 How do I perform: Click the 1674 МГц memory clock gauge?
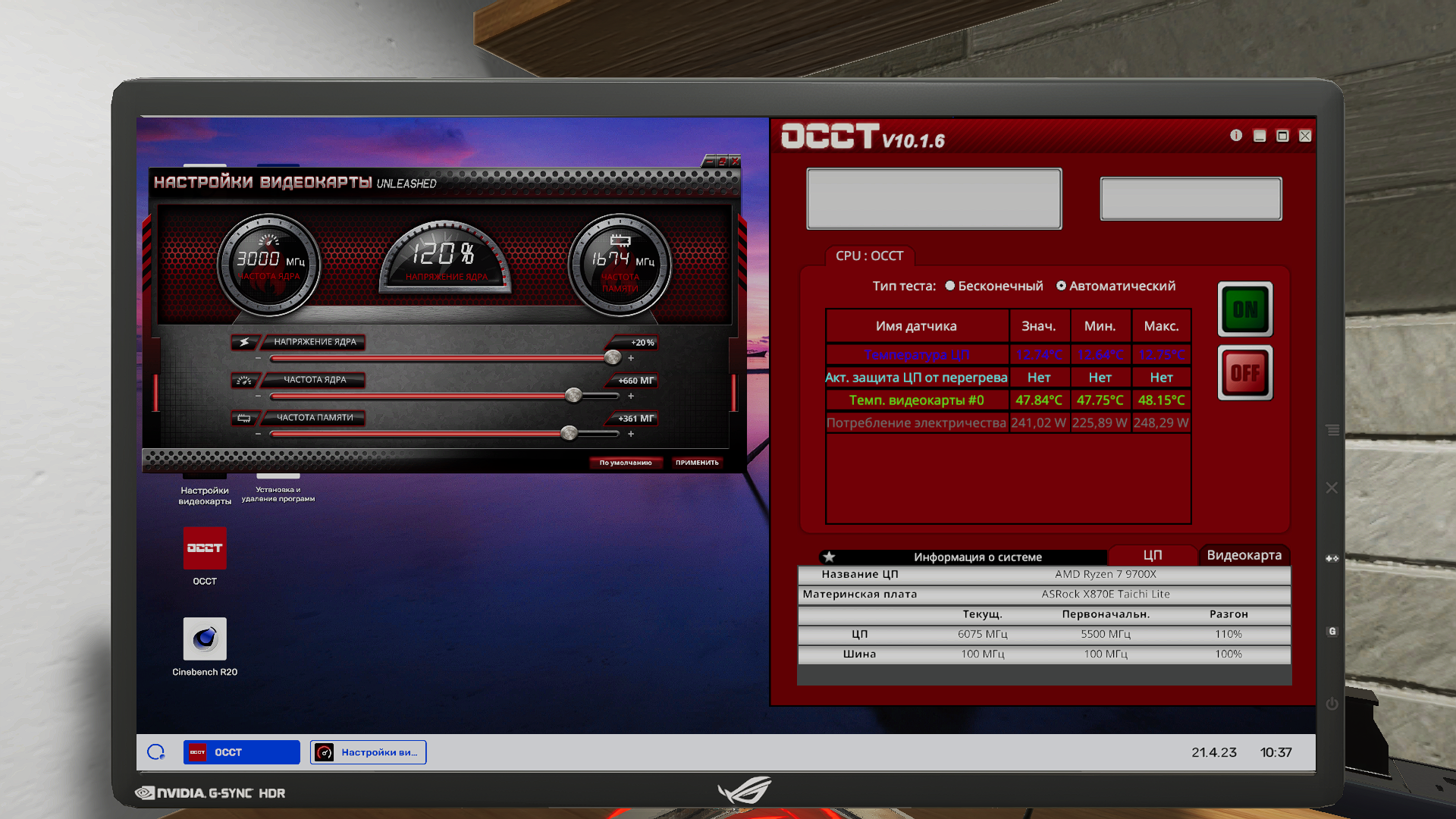pyautogui.click(x=620, y=265)
